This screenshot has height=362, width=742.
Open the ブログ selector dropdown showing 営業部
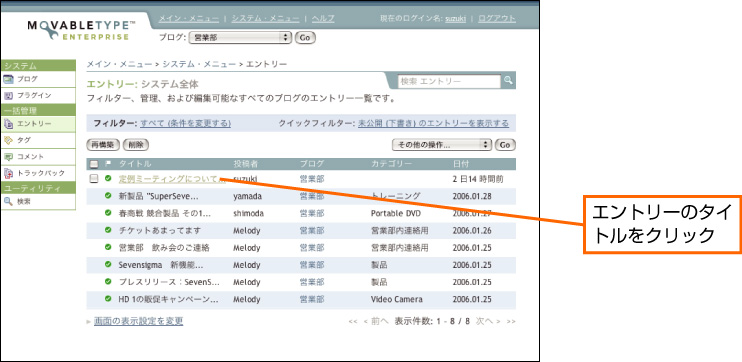click(x=240, y=38)
